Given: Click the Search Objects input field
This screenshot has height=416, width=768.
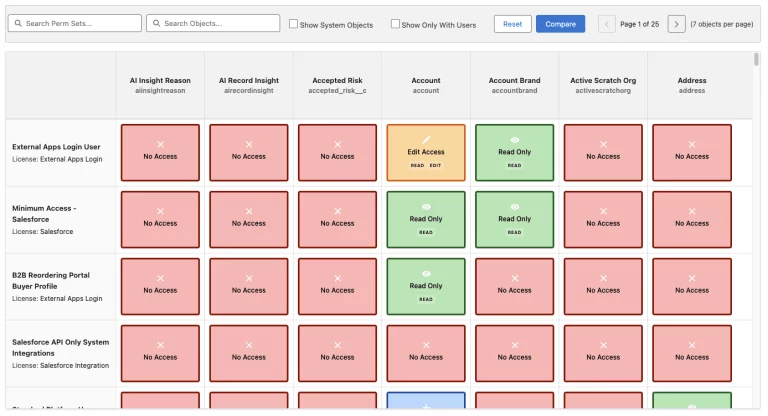Looking at the screenshot, I should tap(213, 23).
